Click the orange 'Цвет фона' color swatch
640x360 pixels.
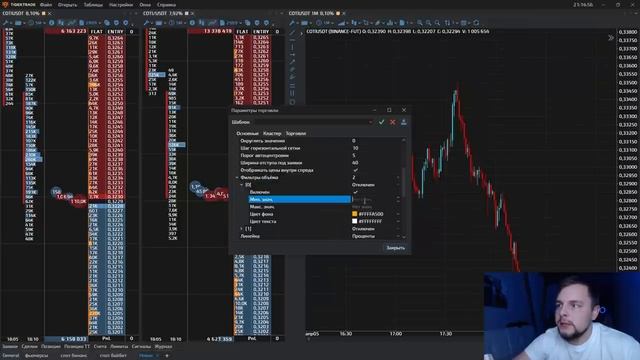[354, 214]
